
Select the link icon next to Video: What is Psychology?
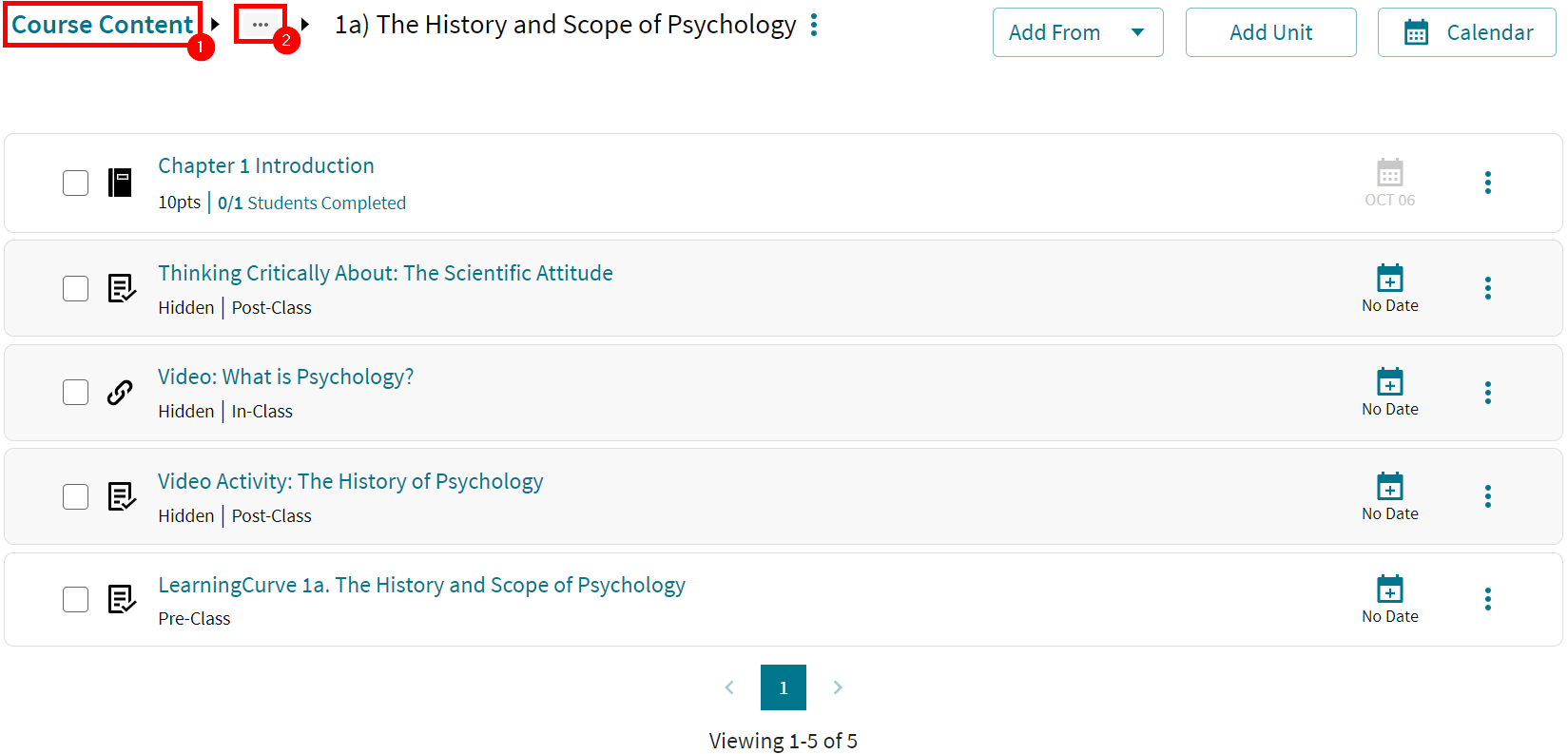(120, 392)
